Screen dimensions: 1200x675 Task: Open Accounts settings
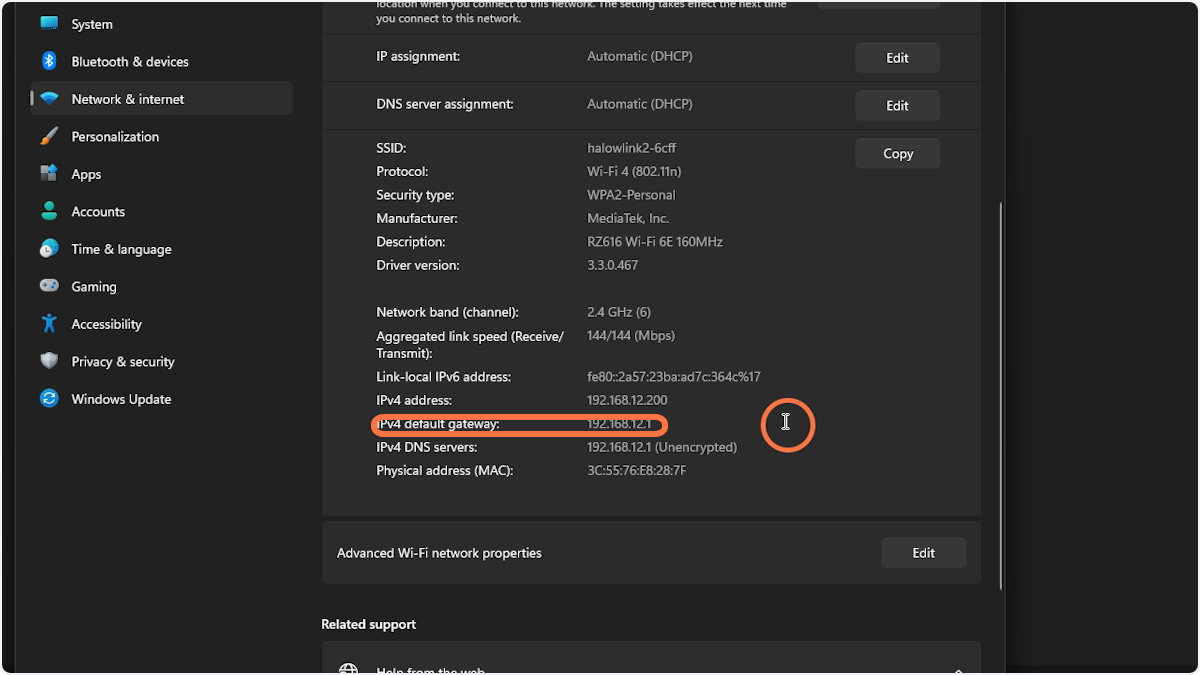(x=98, y=211)
